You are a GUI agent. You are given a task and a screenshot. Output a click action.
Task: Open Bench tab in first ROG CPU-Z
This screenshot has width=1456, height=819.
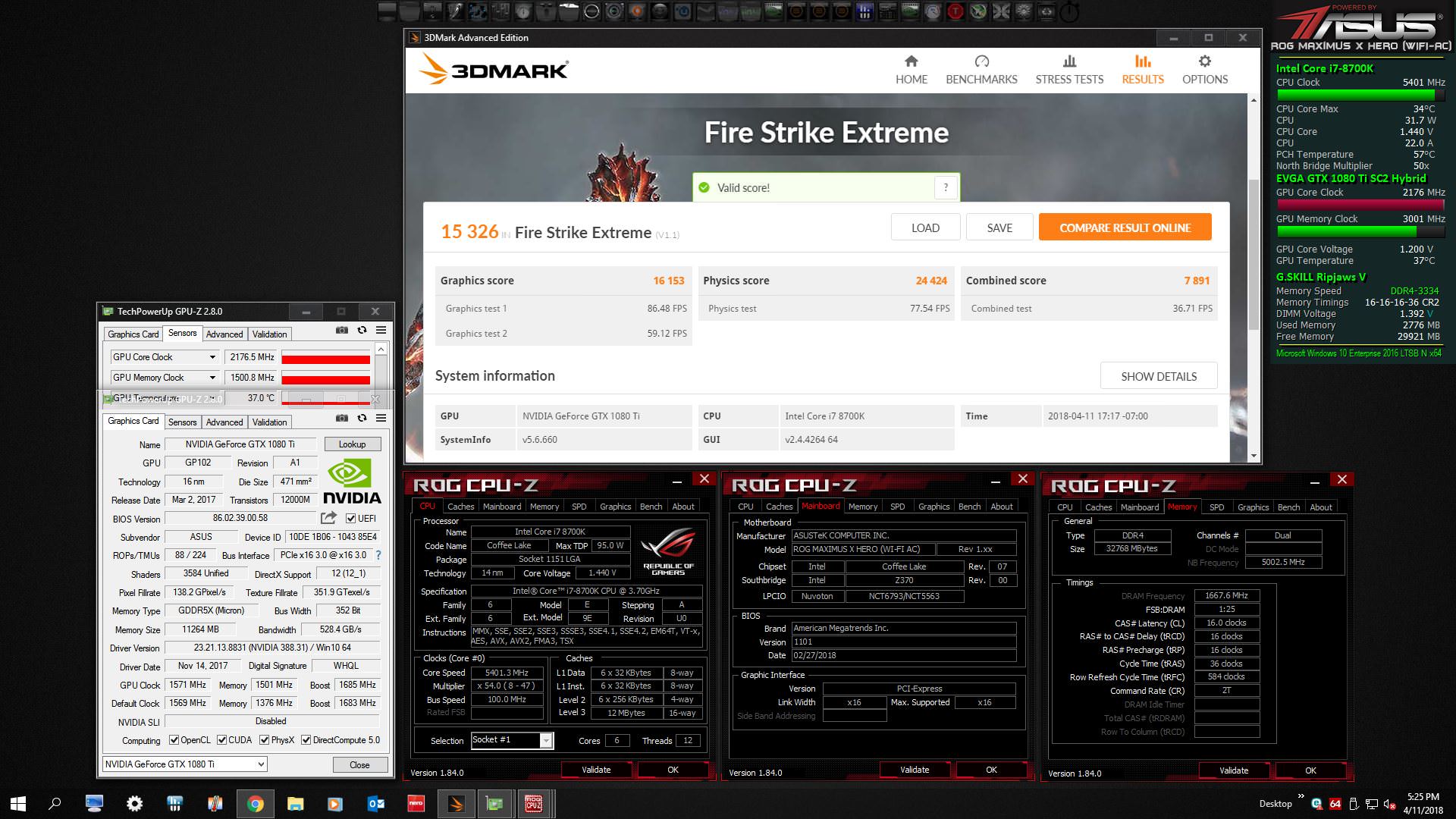[x=651, y=507]
